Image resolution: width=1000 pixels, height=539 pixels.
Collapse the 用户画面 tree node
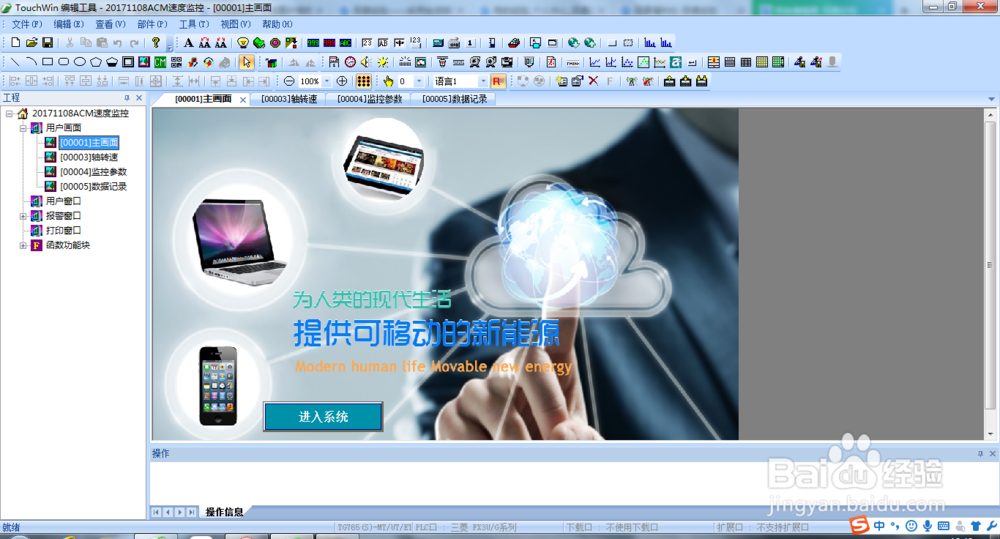[x=23, y=128]
